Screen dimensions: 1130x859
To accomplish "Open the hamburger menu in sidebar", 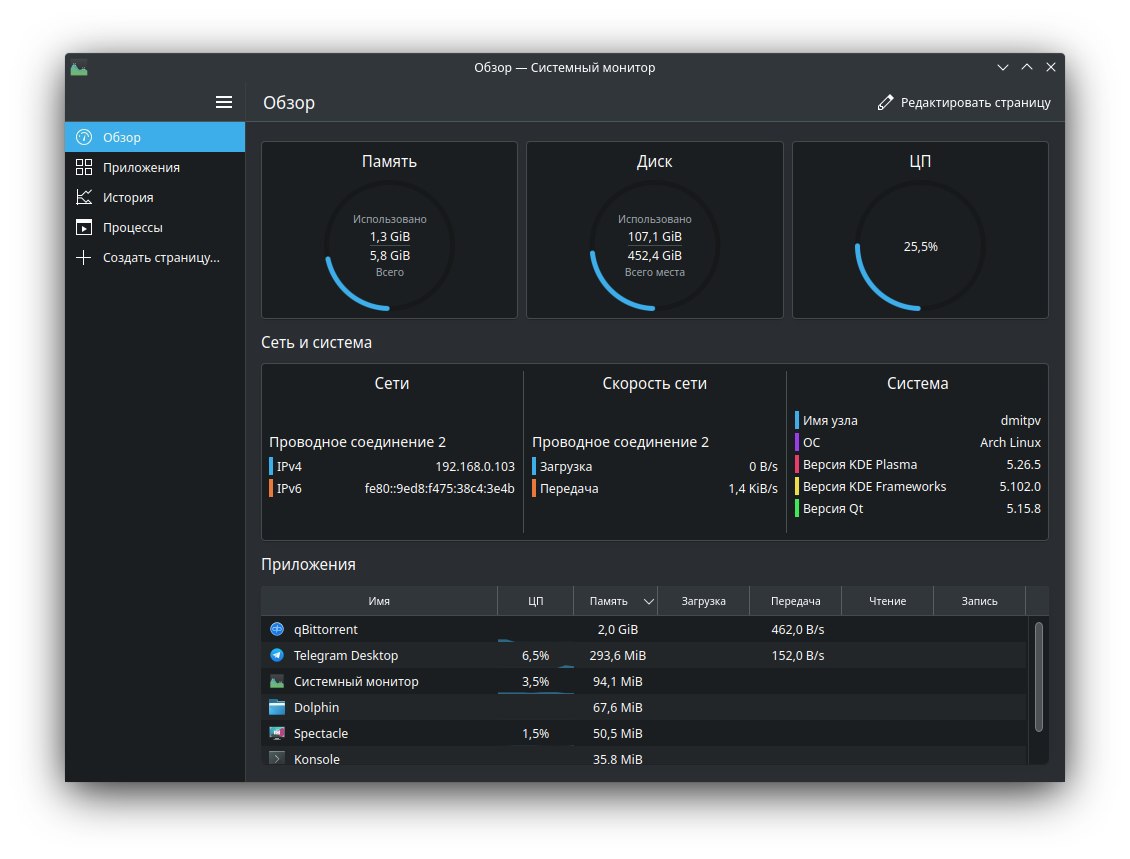I will pos(224,102).
